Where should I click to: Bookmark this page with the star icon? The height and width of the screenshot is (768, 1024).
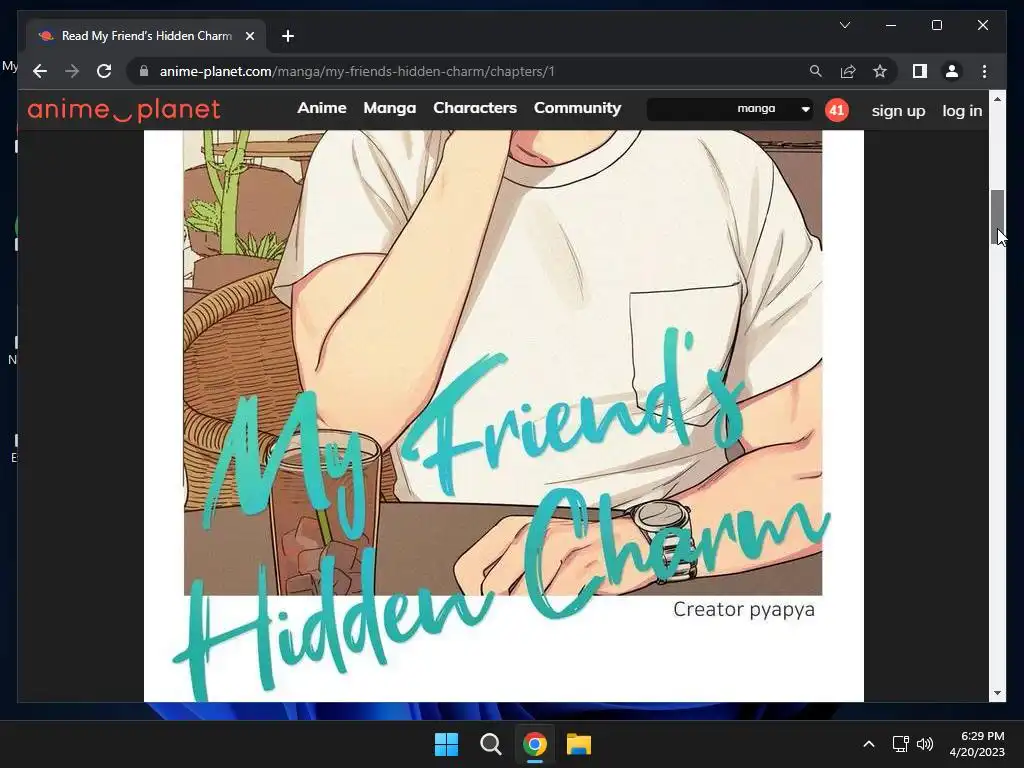click(880, 71)
